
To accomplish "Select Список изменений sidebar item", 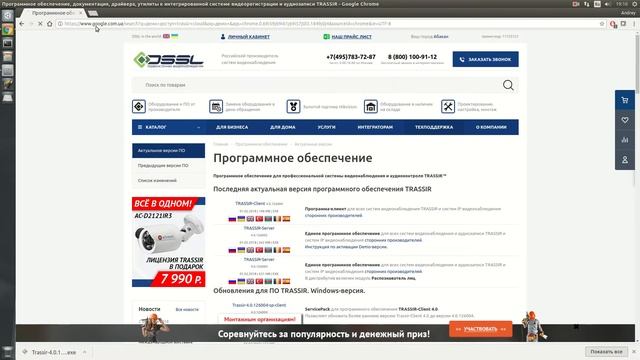I will (x=169, y=180).
